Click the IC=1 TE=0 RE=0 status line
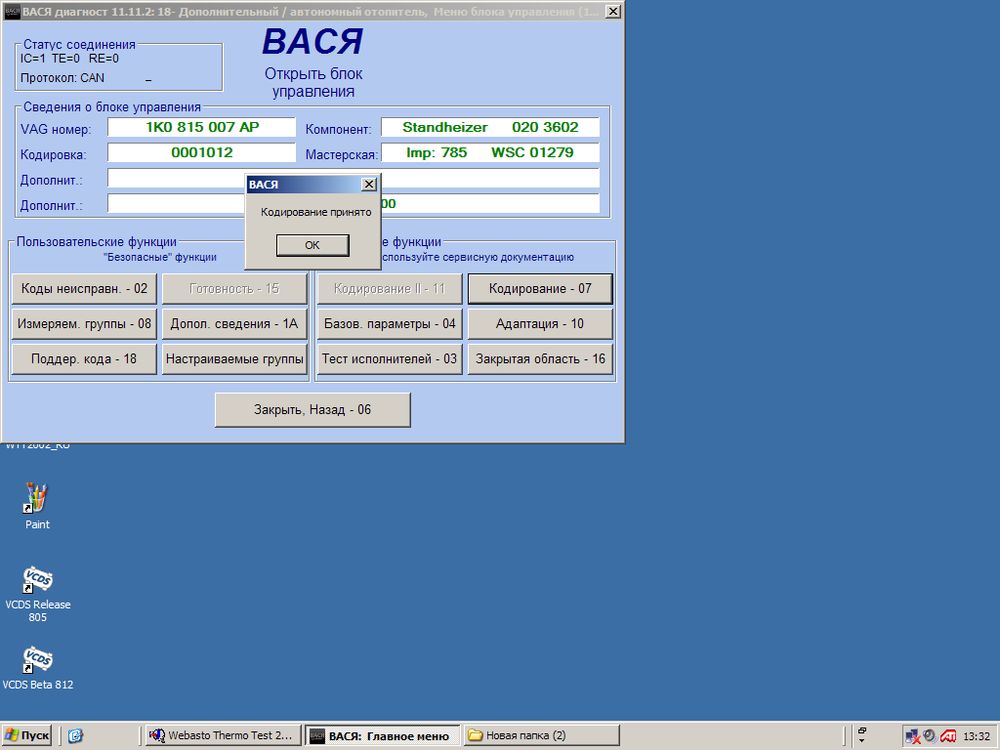 [70, 59]
